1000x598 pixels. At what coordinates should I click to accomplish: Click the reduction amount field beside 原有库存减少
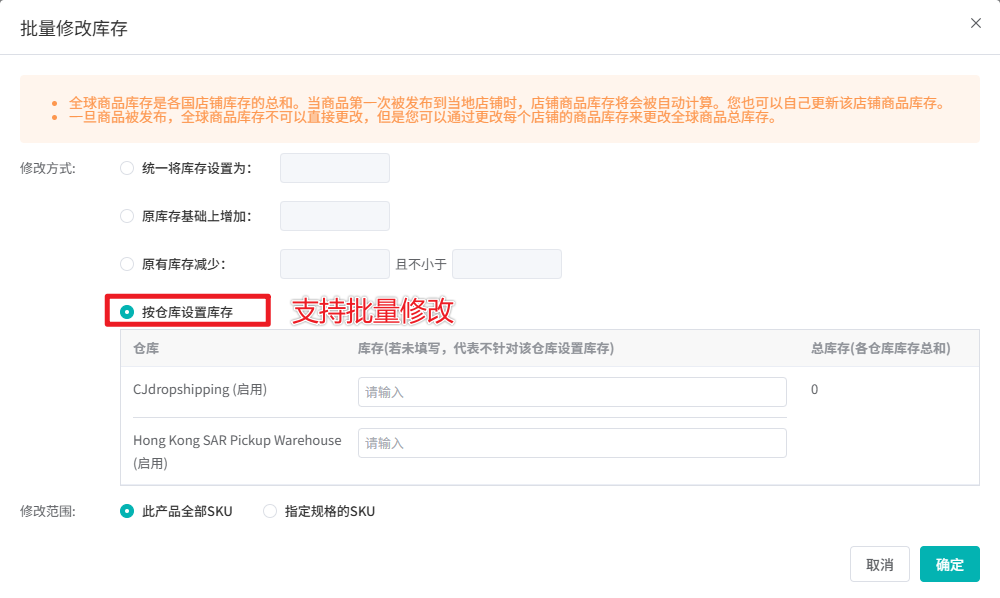click(x=335, y=264)
